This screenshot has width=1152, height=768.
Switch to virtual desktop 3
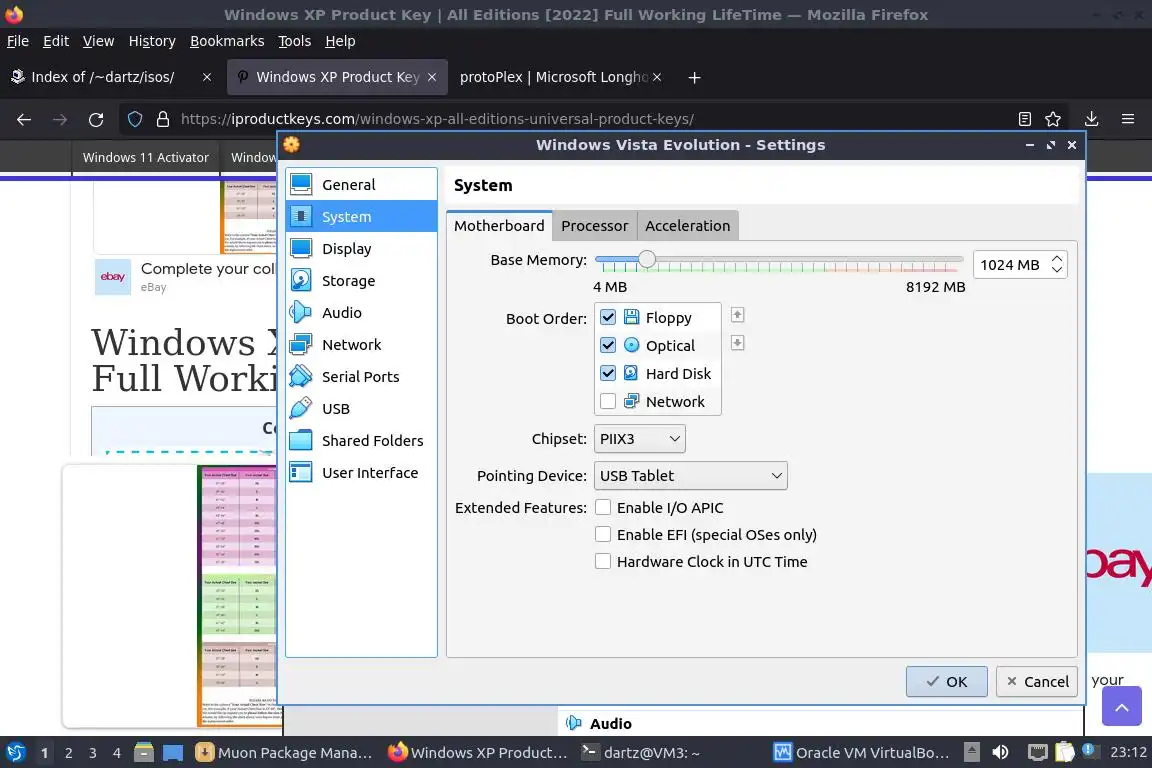click(x=93, y=753)
